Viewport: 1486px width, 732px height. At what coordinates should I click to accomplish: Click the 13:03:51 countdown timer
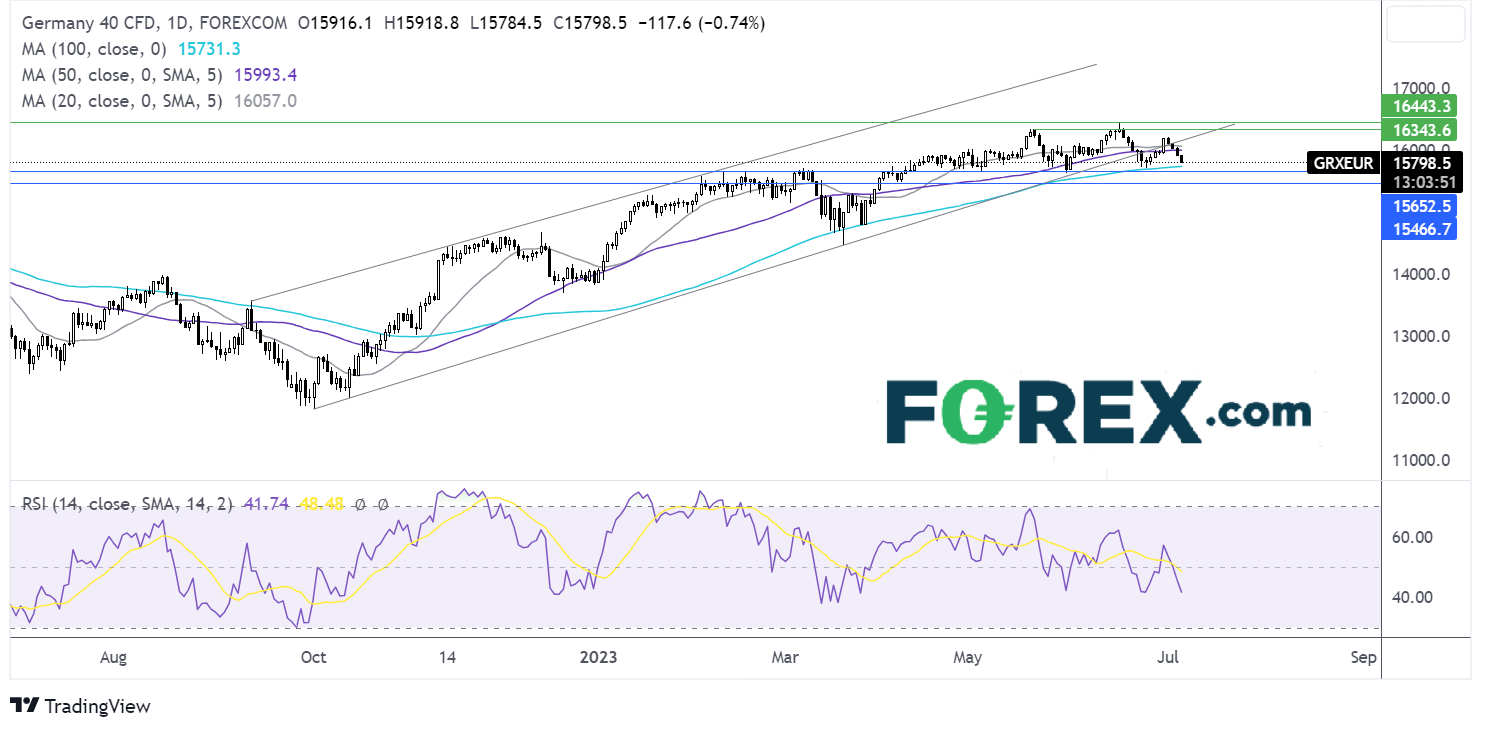(1420, 183)
